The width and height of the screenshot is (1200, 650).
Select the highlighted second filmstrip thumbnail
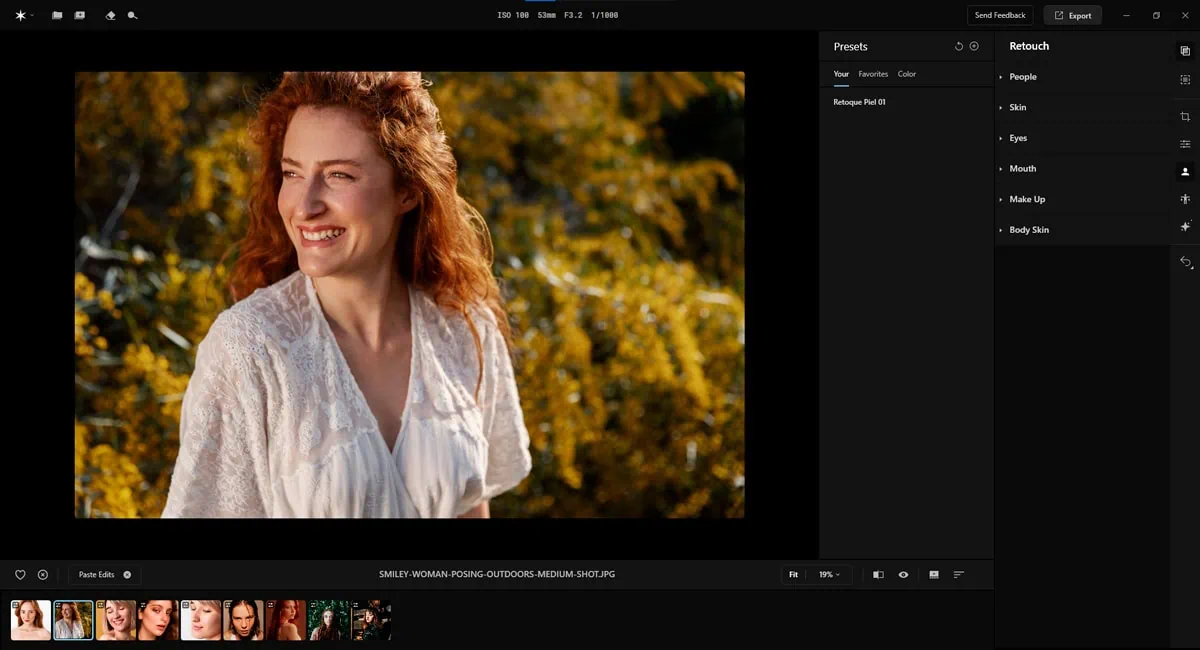(x=73, y=620)
